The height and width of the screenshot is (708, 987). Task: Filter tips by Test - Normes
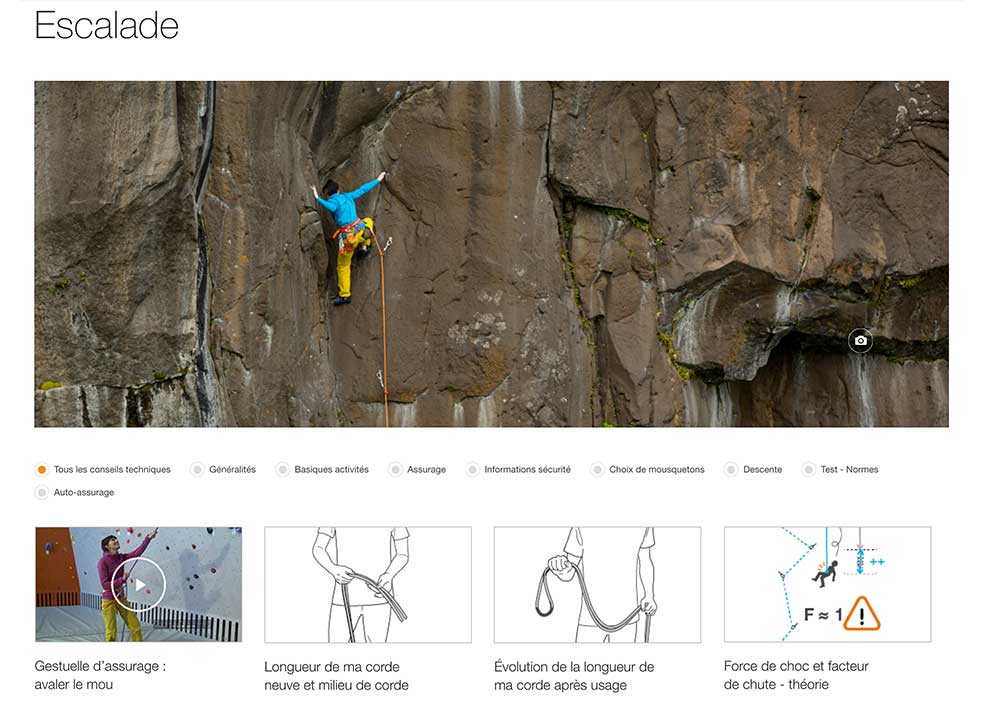tap(808, 469)
